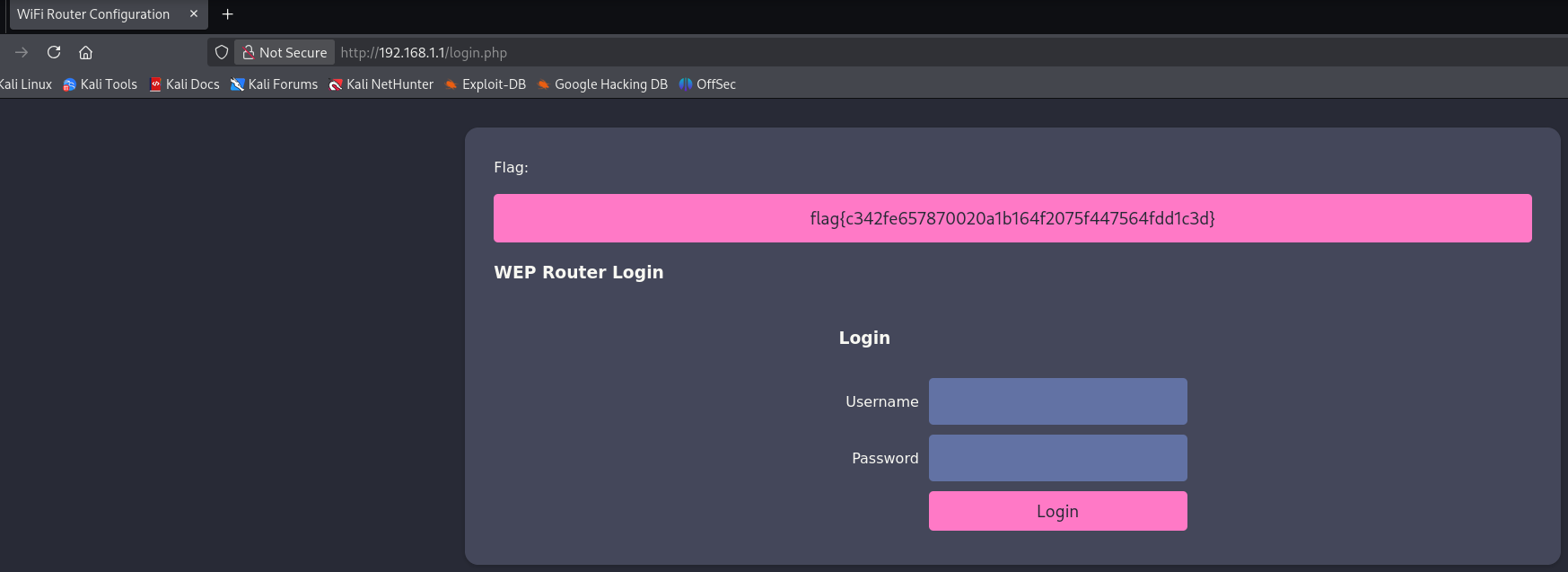Viewport: 1568px width, 572px height.
Task: Click the WEP Router Login heading
Action: coord(579,272)
